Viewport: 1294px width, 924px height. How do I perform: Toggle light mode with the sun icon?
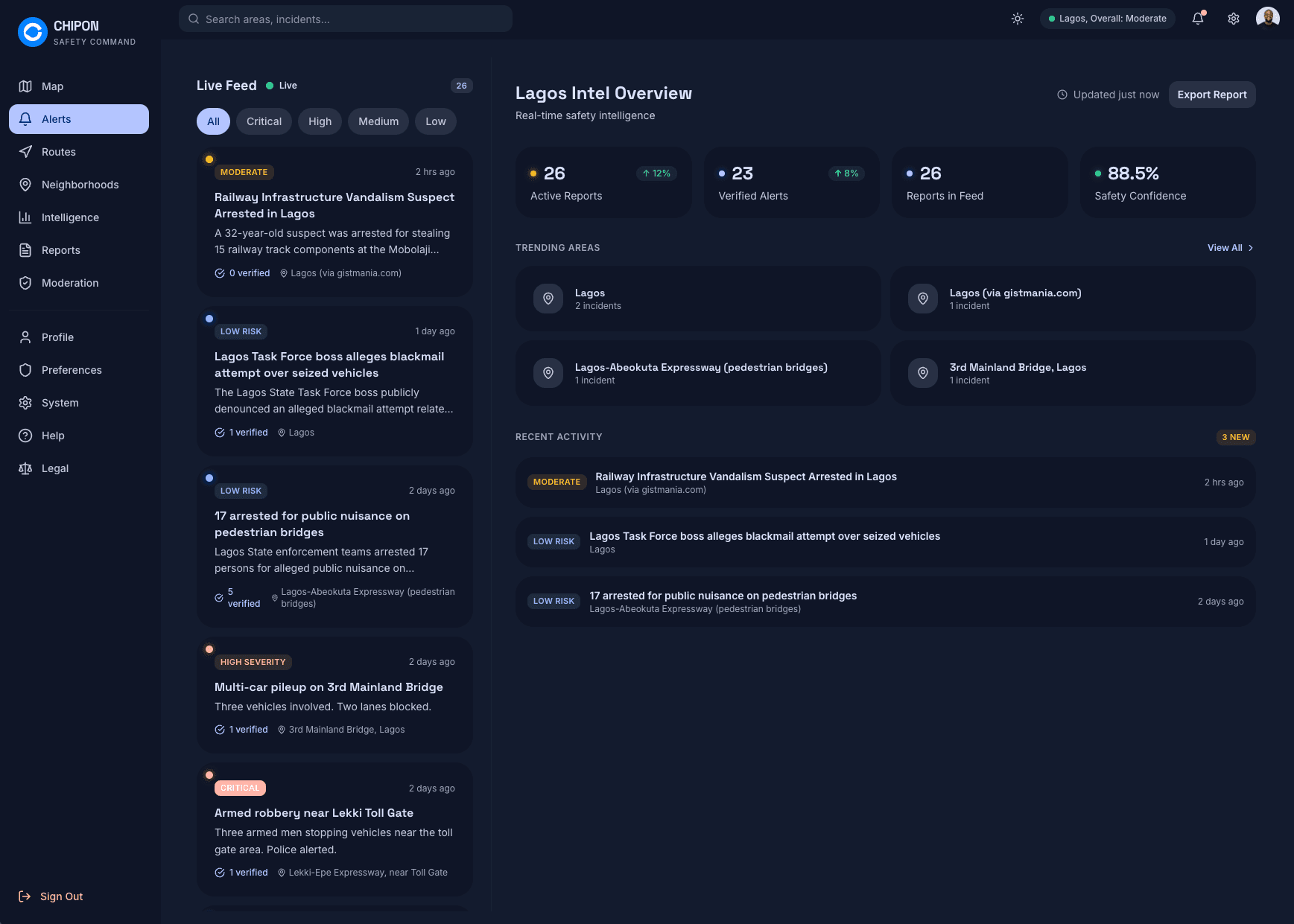point(1017,18)
